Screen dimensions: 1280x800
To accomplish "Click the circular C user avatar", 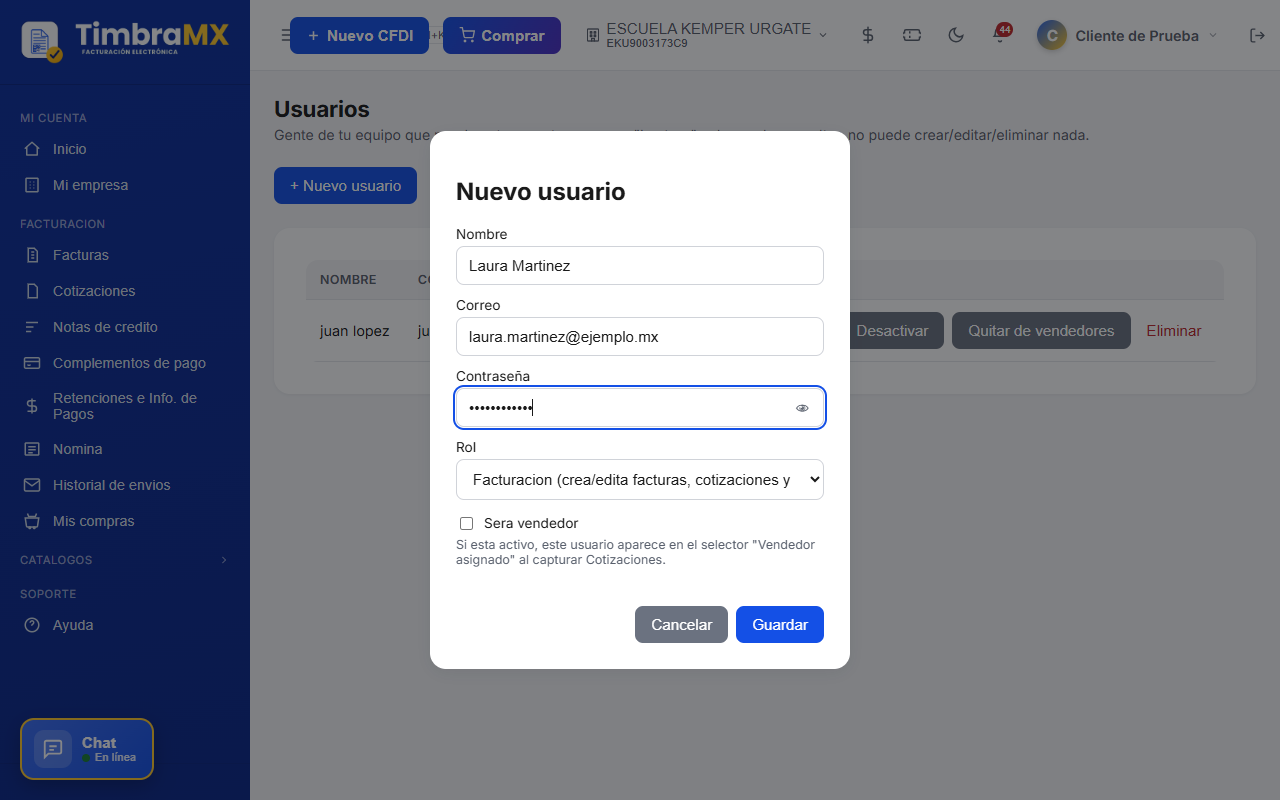I will [x=1051, y=35].
